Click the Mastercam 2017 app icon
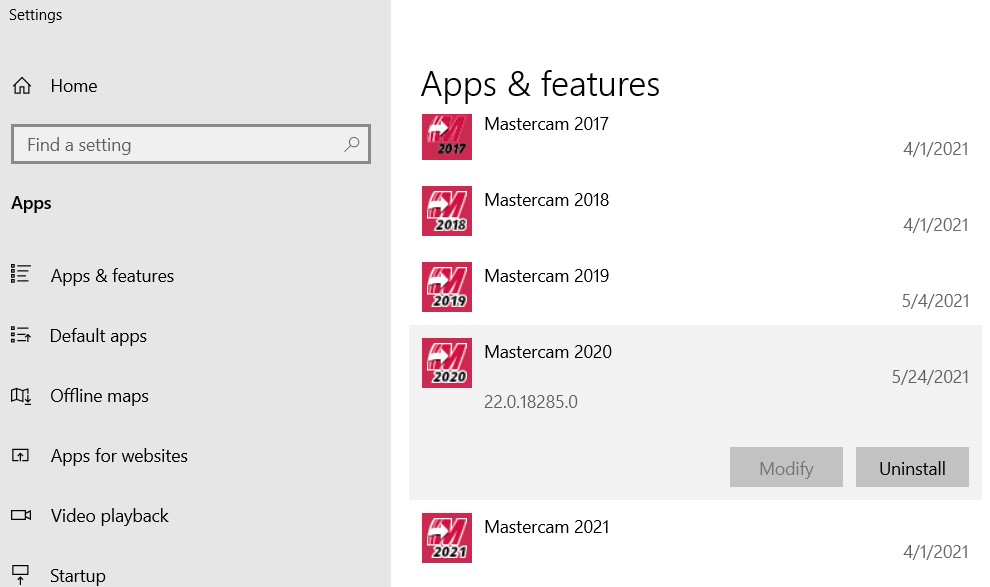This screenshot has width=990, height=587. coord(447,137)
